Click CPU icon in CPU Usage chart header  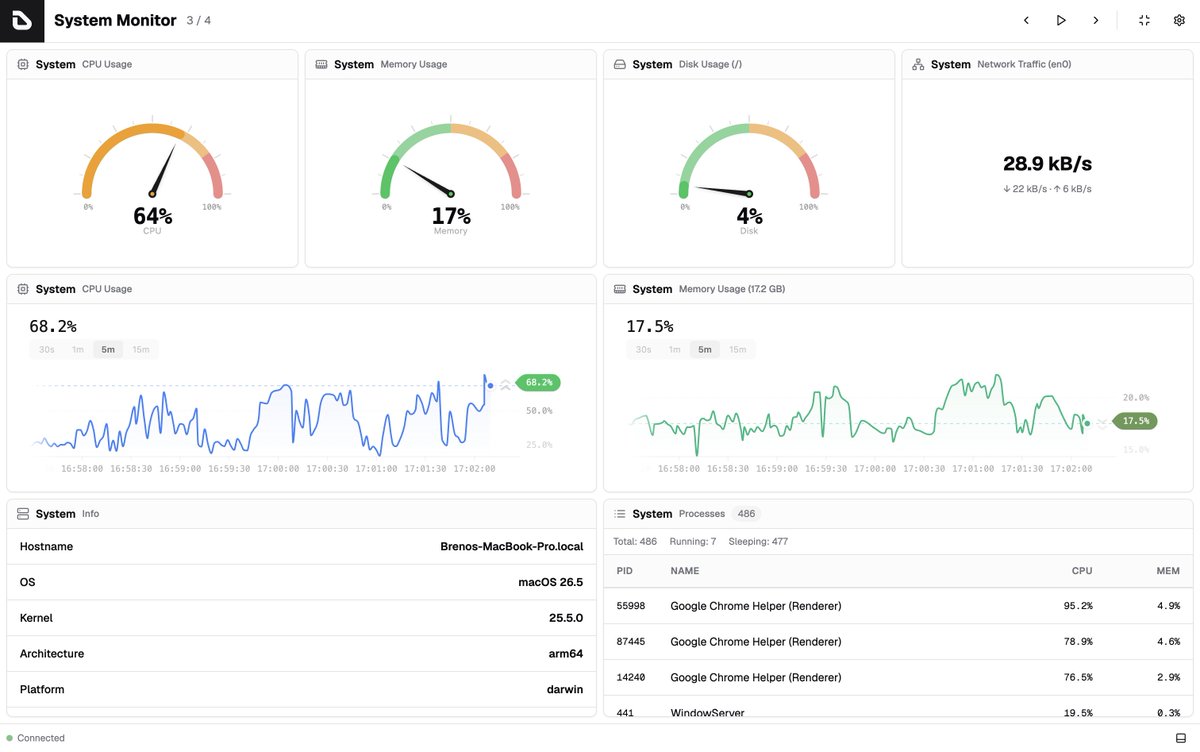23,289
